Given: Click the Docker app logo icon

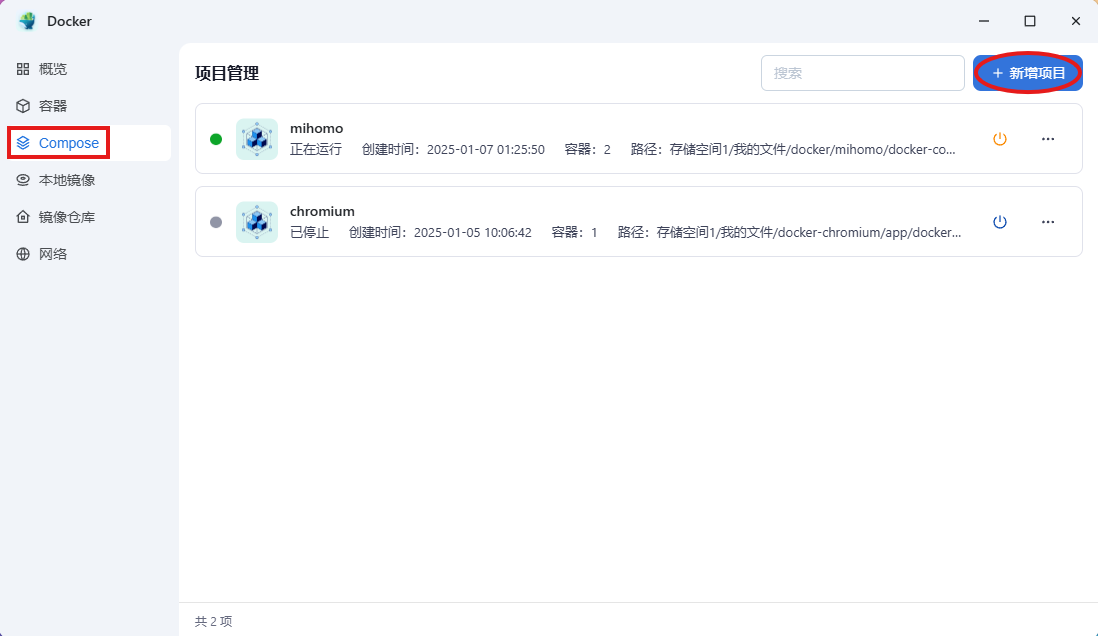Looking at the screenshot, I should point(27,21).
